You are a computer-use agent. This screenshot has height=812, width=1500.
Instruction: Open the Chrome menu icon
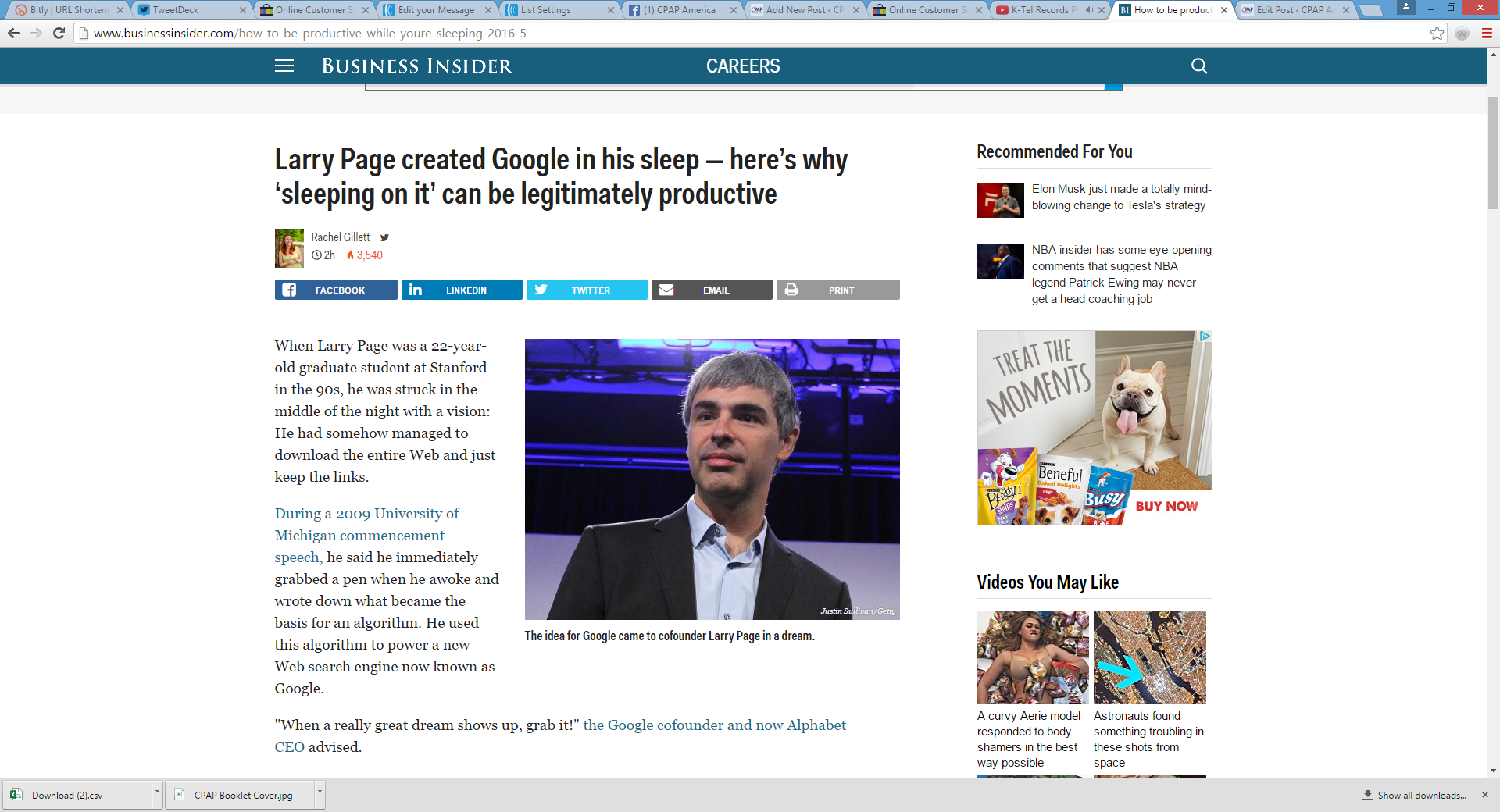[1487, 34]
